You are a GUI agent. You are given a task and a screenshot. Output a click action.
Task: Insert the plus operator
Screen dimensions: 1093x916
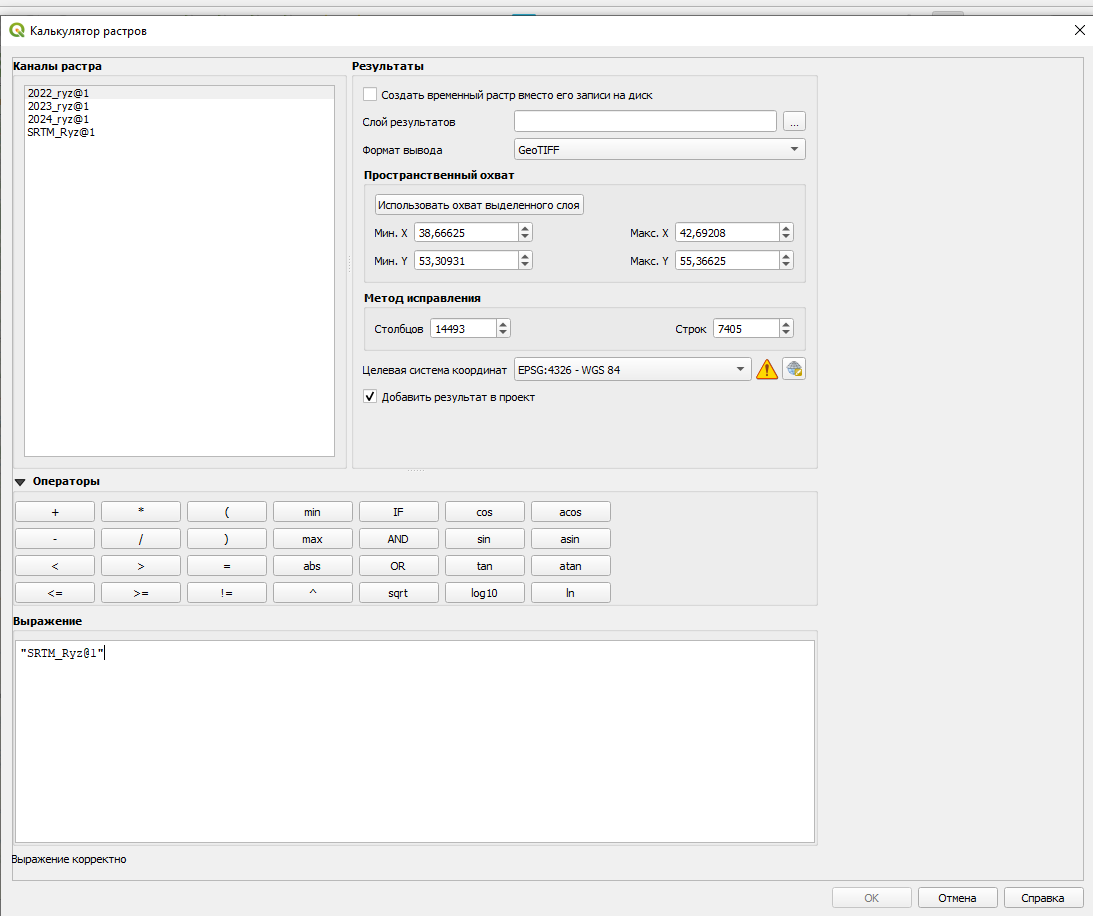[x=55, y=512]
